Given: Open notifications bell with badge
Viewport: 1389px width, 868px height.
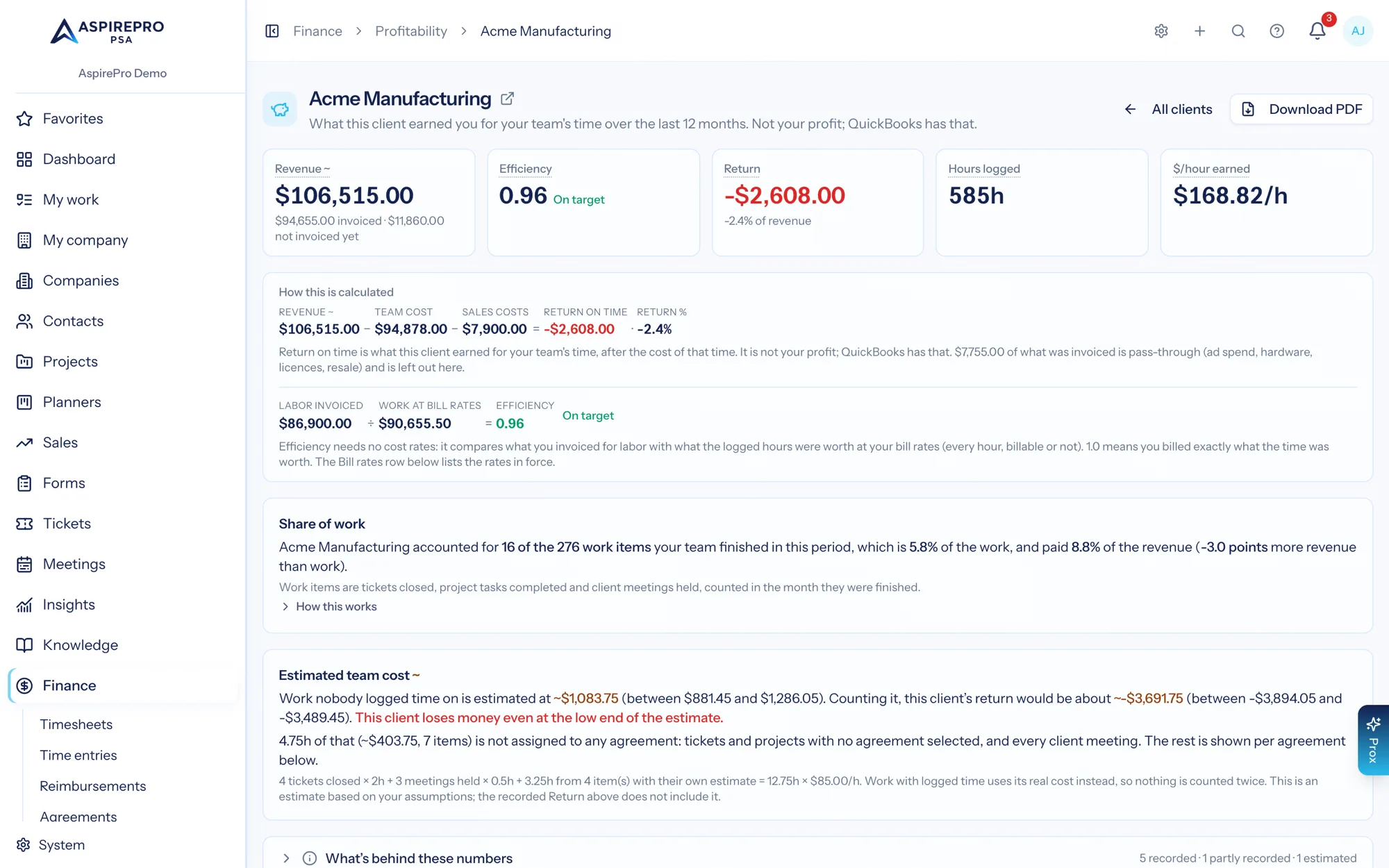Looking at the screenshot, I should 1317,31.
